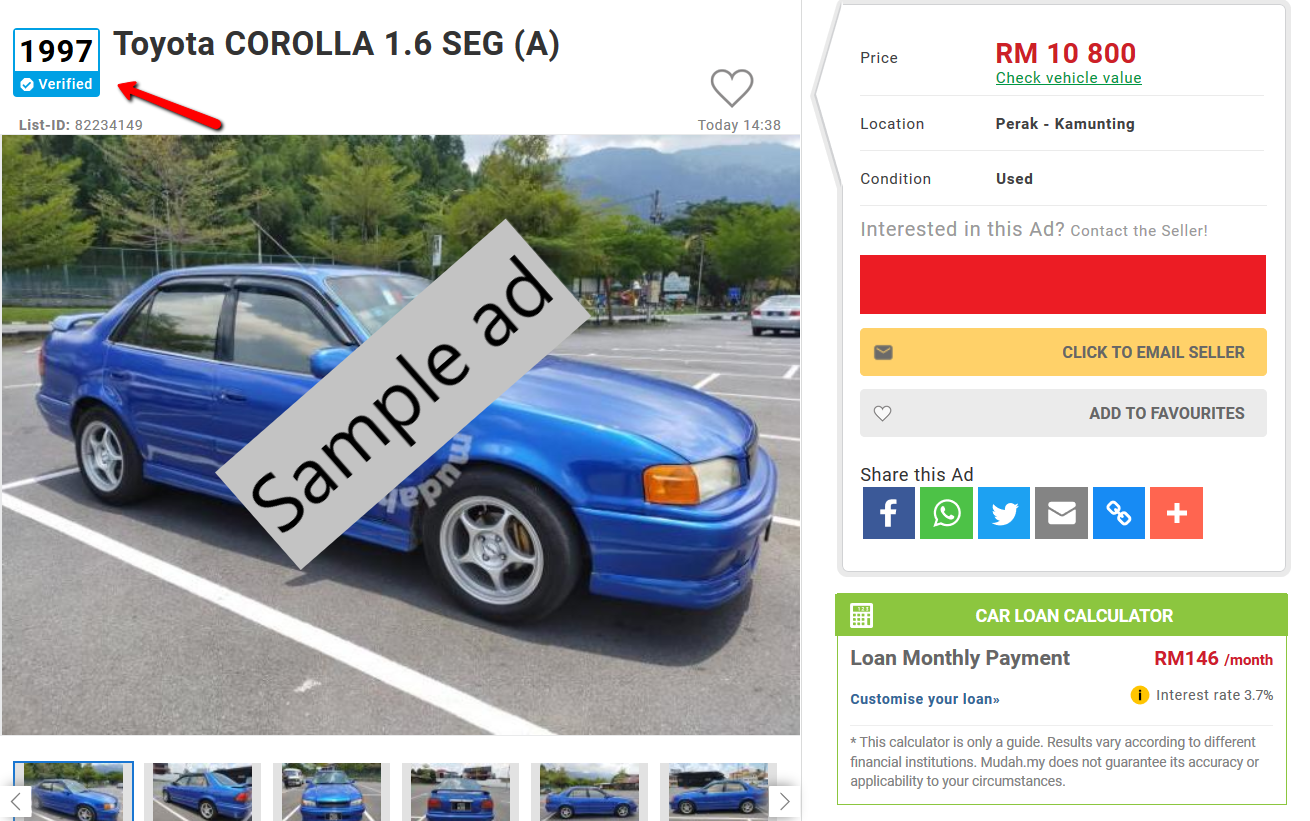The width and height of the screenshot is (1310, 821).
Task: Click the red contact seller button
Action: tap(1063, 284)
